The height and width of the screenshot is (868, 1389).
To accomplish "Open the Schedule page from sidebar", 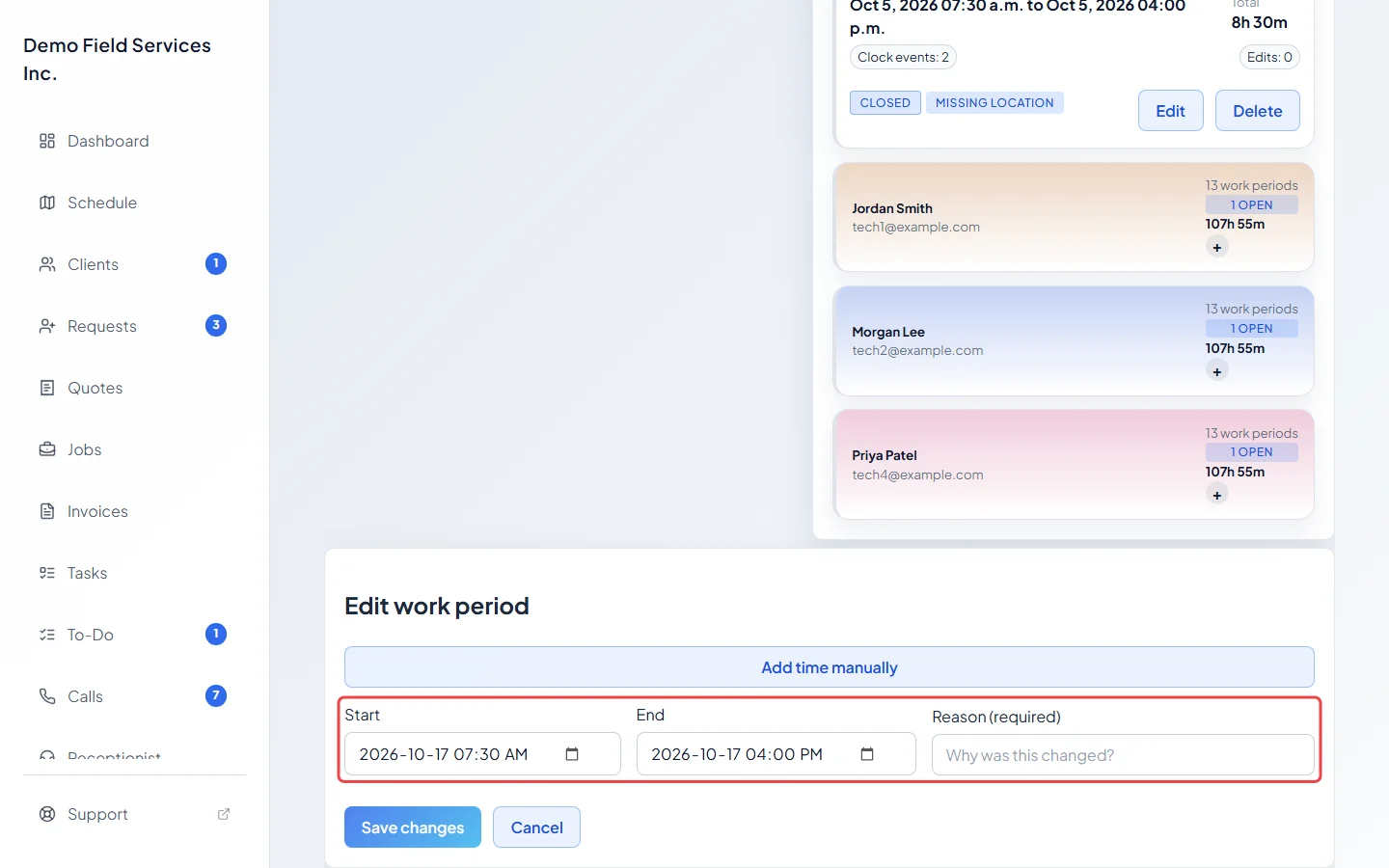I will pos(134,203).
